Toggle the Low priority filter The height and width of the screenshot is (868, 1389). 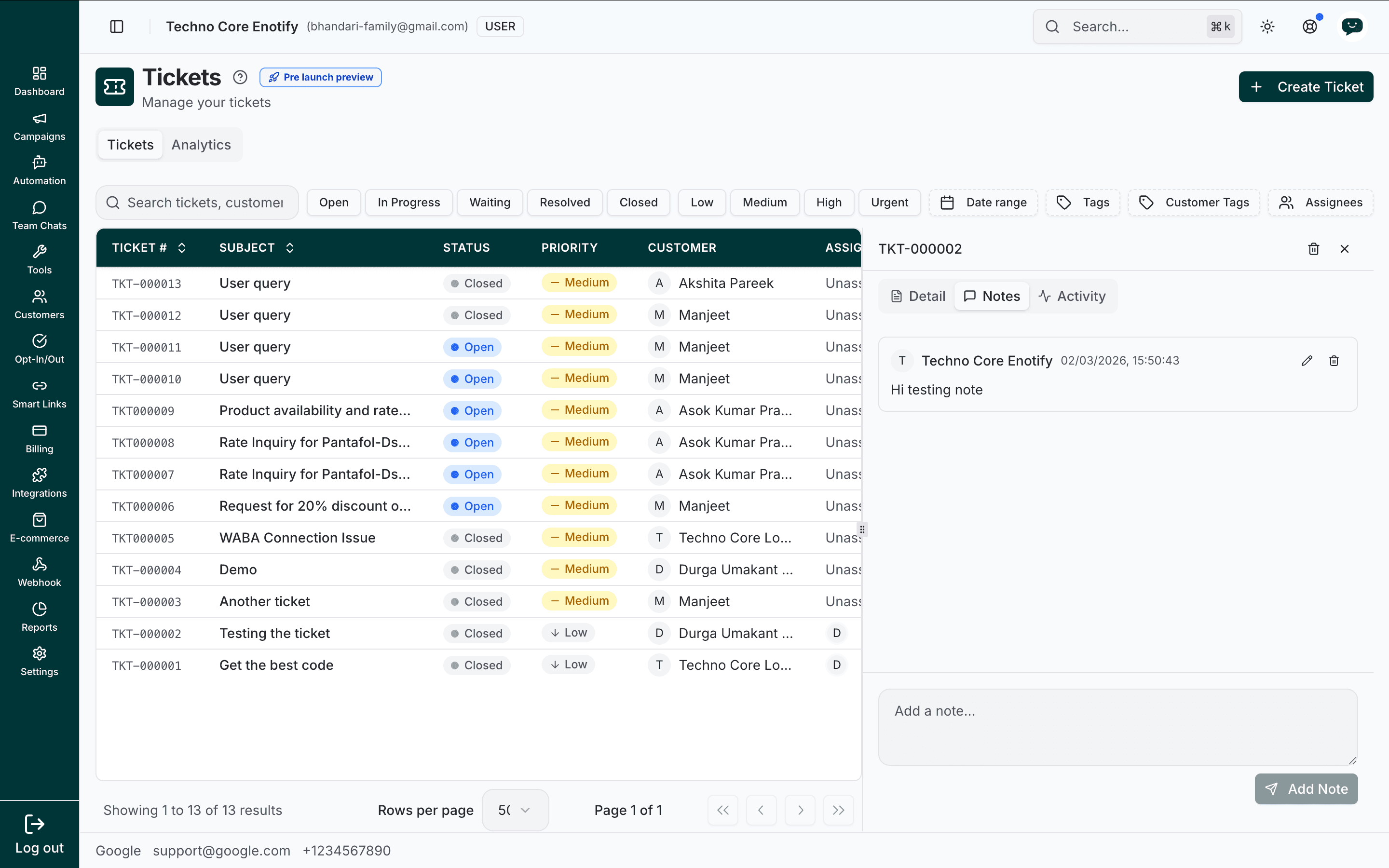tap(702, 203)
